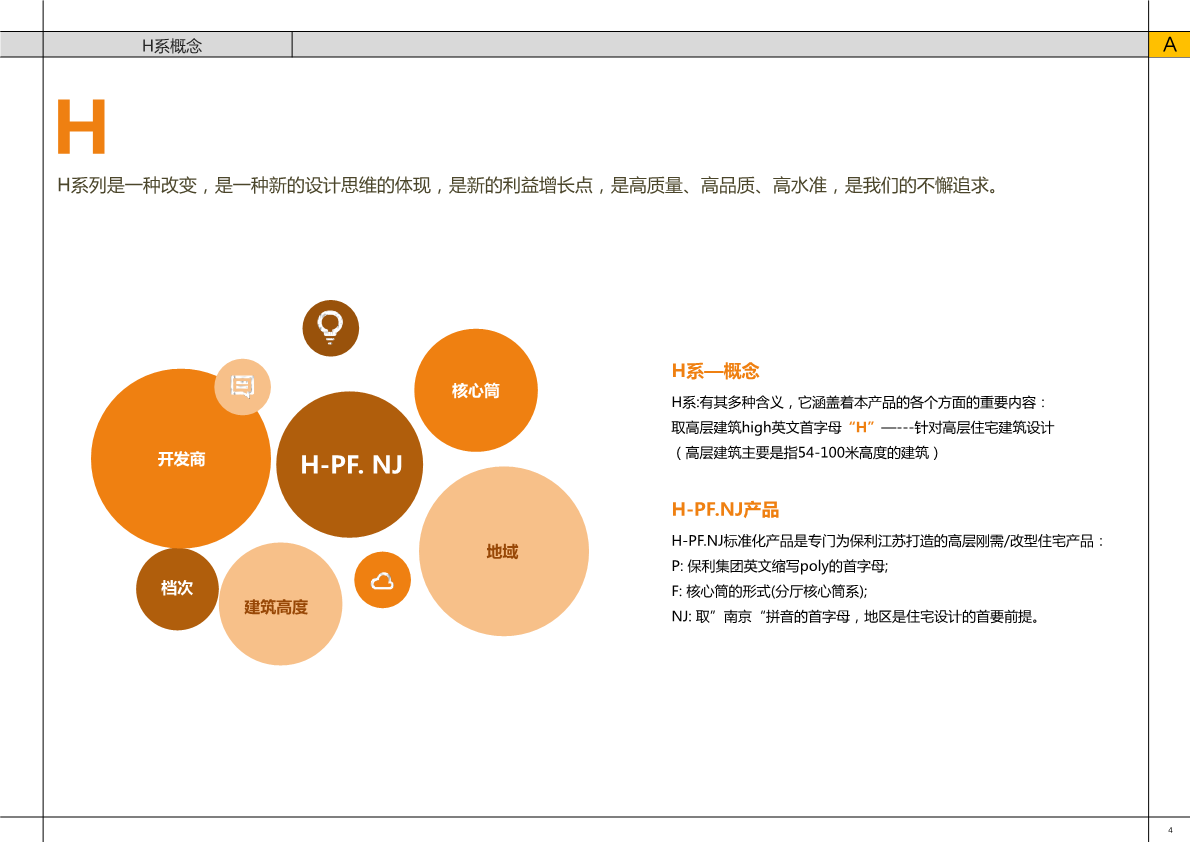
Task: Click the line F: 核心筒的形式
Action: (770, 591)
